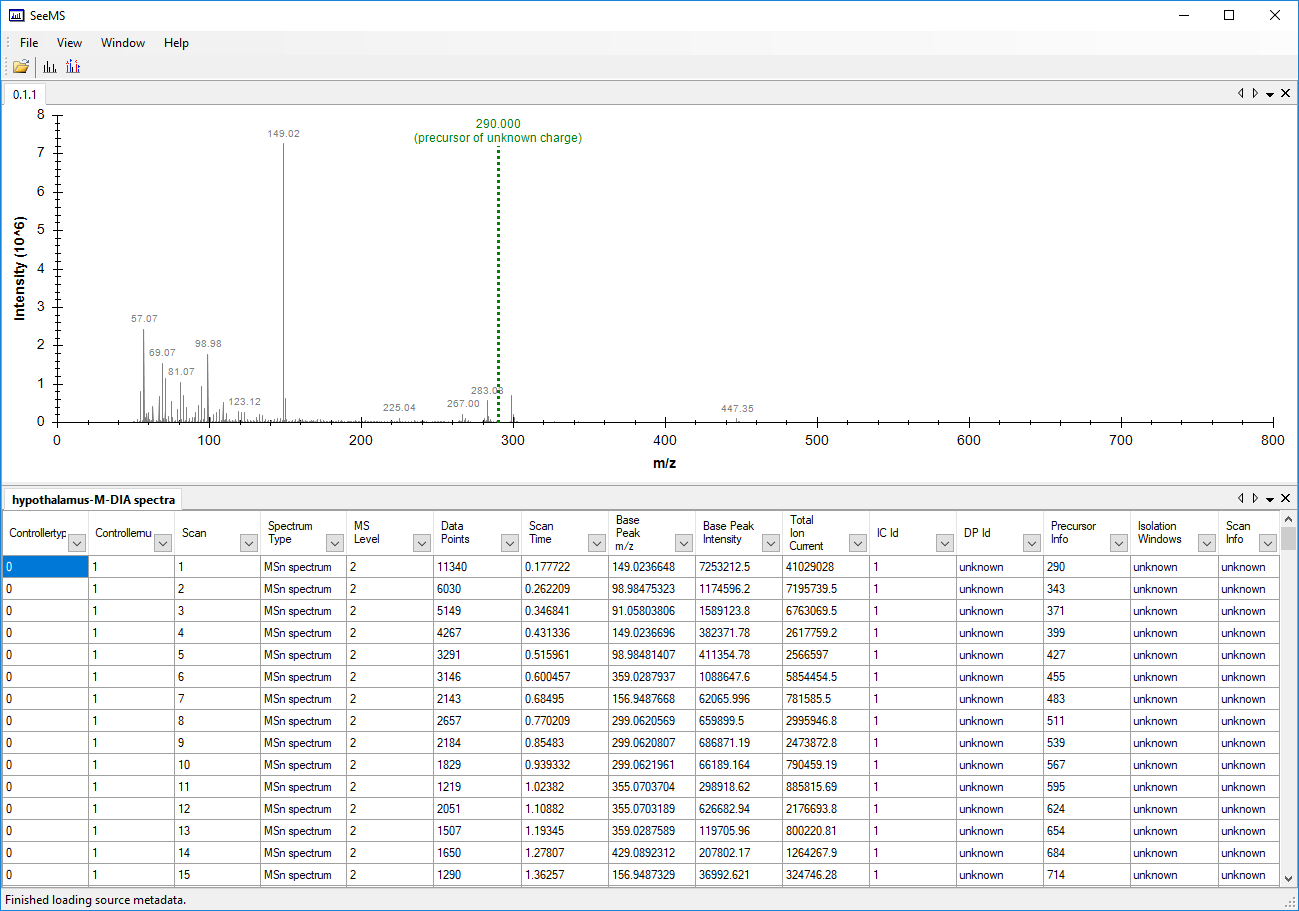This screenshot has width=1299, height=911.
Task: Open the Scan column filter dropdown
Action: pyautogui.click(x=249, y=543)
